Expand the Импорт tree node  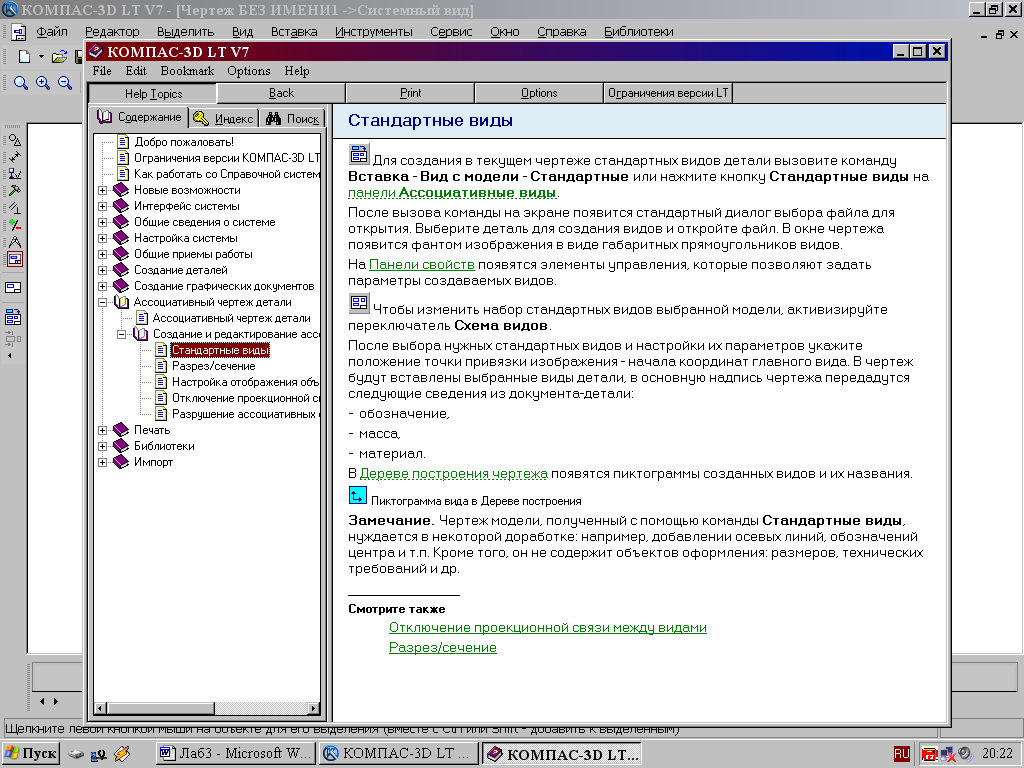[x=103, y=462]
